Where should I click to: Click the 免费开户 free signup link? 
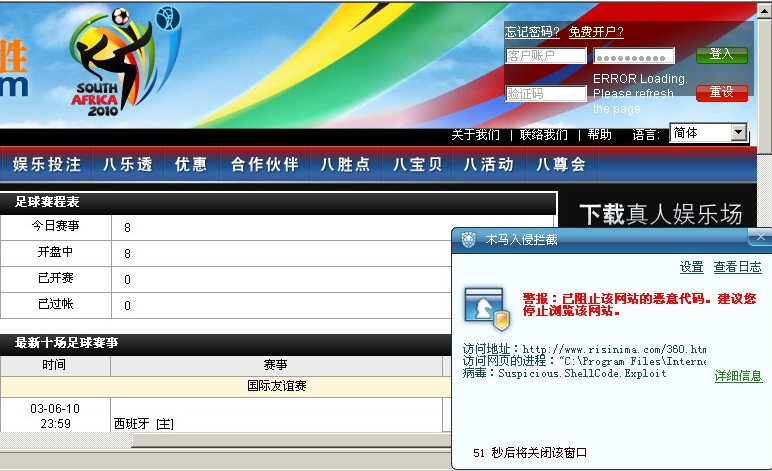point(596,32)
